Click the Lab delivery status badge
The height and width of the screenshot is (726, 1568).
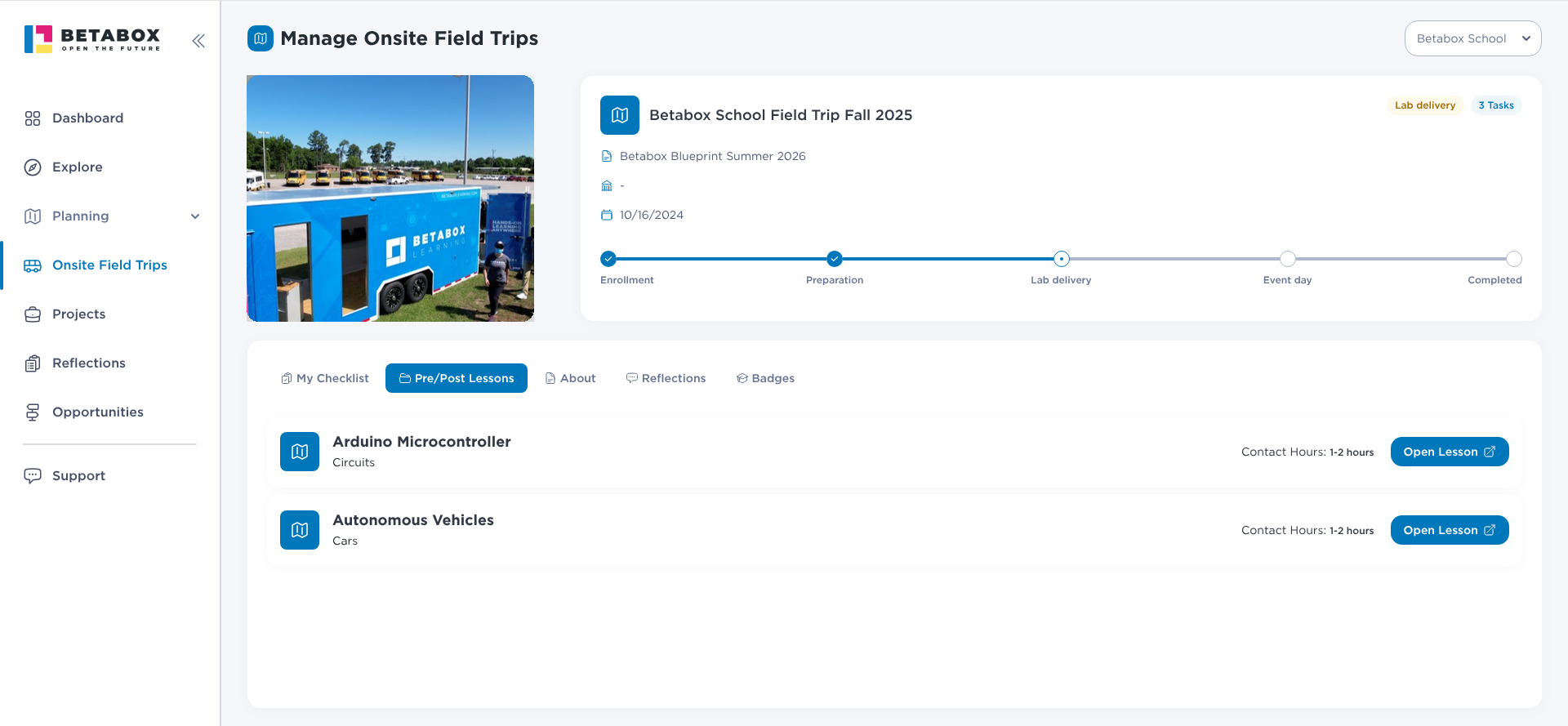(x=1425, y=105)
